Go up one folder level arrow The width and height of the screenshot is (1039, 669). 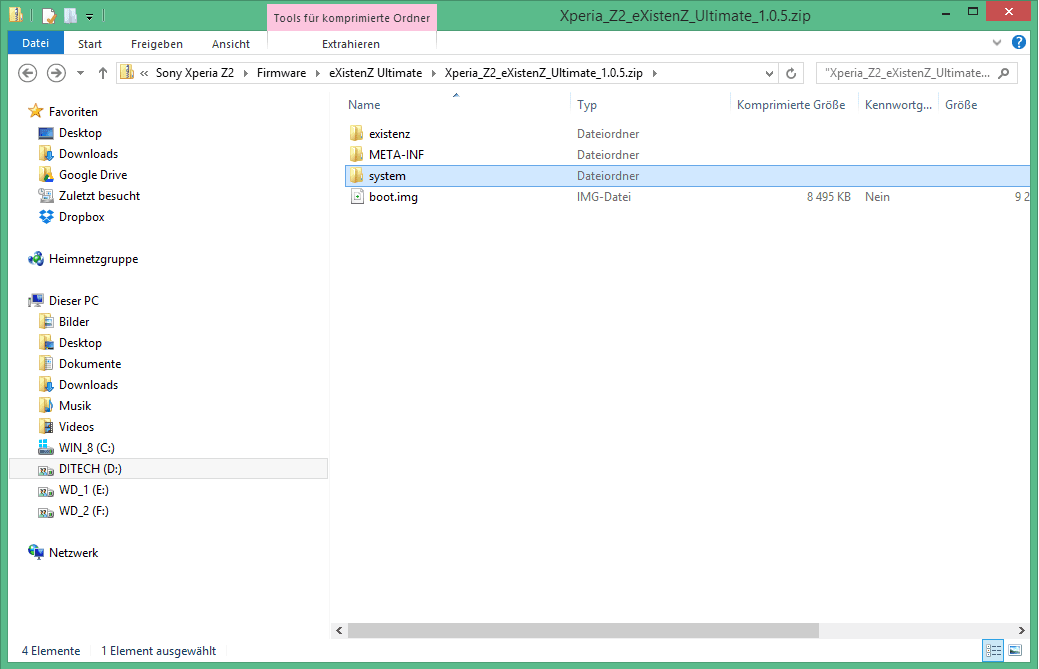(103, 73)
